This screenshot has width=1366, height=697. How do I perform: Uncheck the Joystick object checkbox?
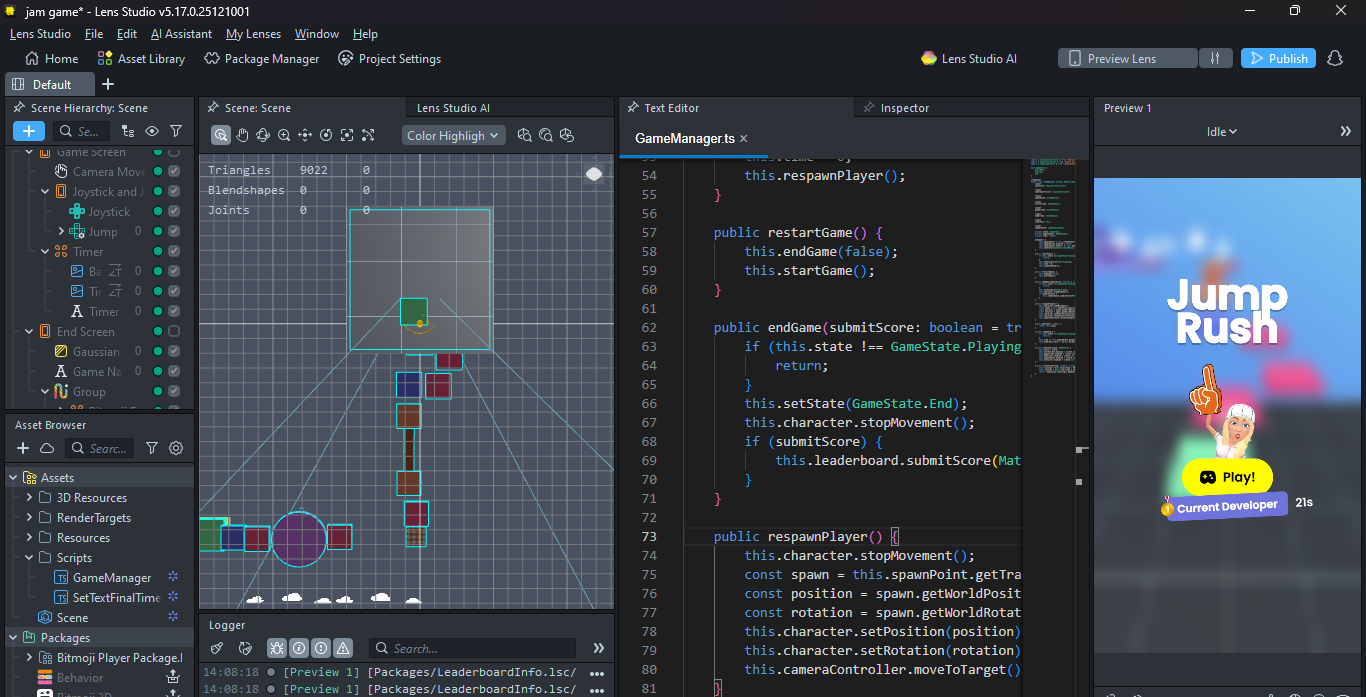point(174,212)
